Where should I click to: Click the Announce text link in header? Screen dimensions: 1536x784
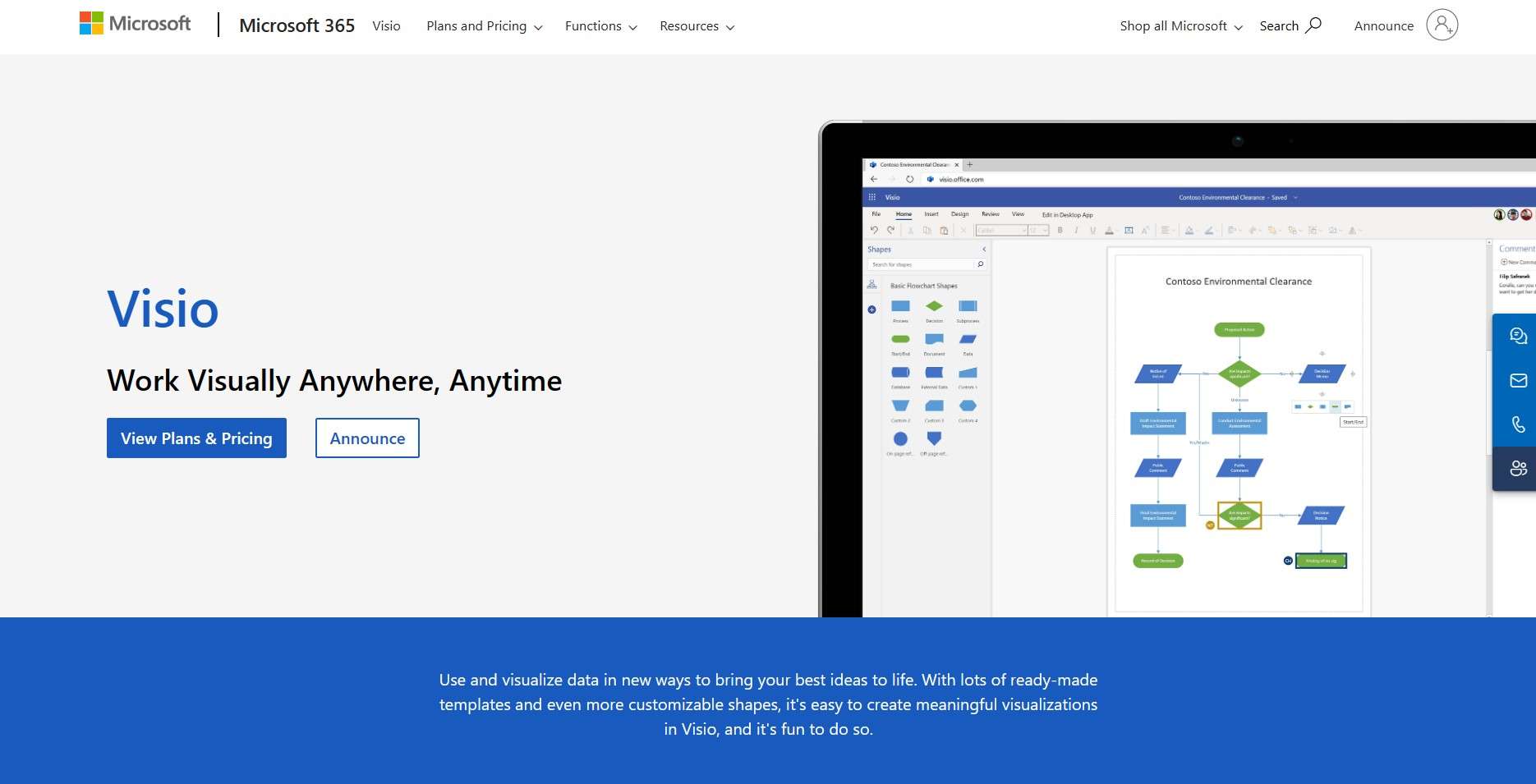coord(1384,26)
